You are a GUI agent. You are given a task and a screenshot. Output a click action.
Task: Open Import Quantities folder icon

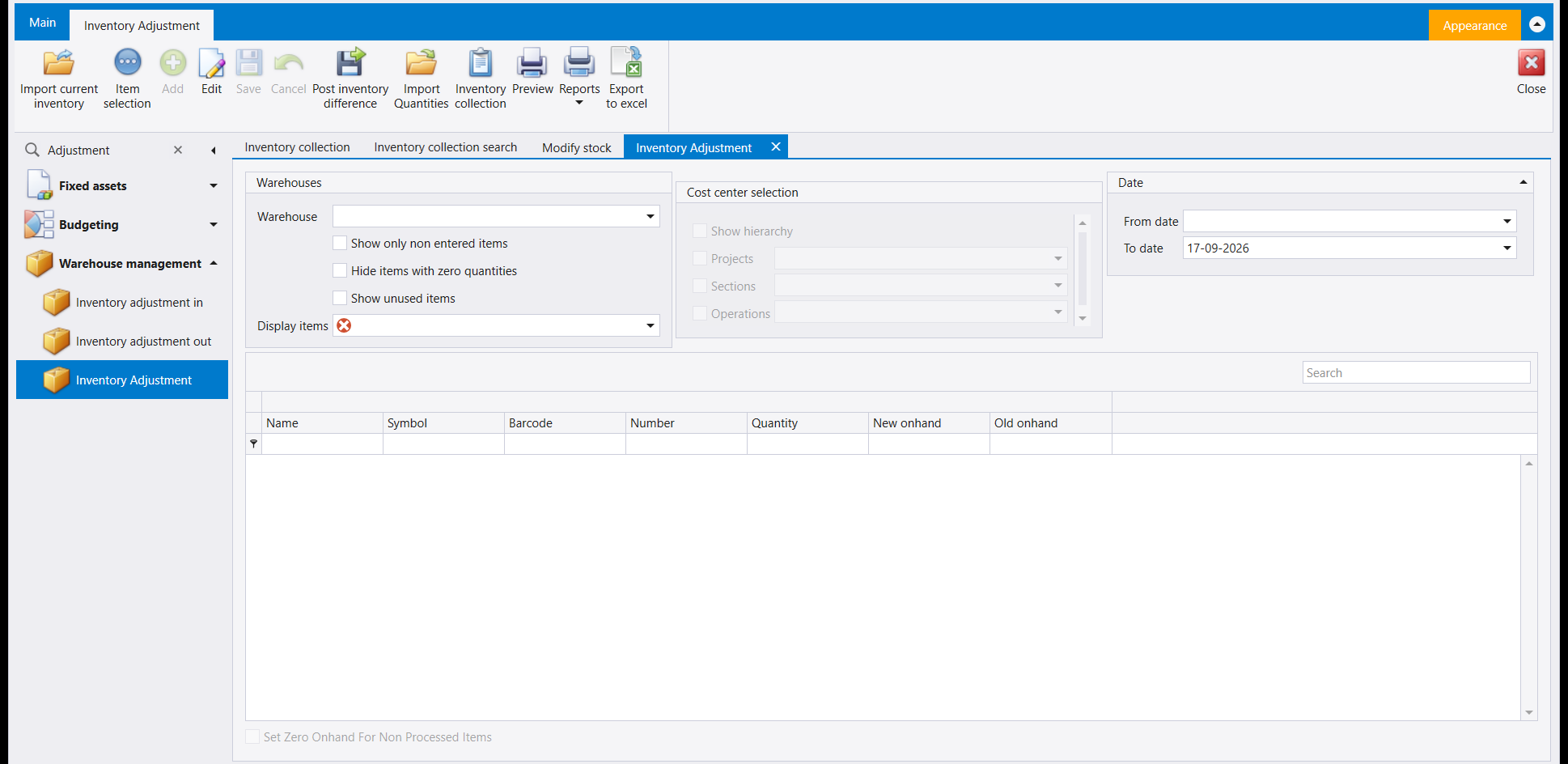pos(421,63)
